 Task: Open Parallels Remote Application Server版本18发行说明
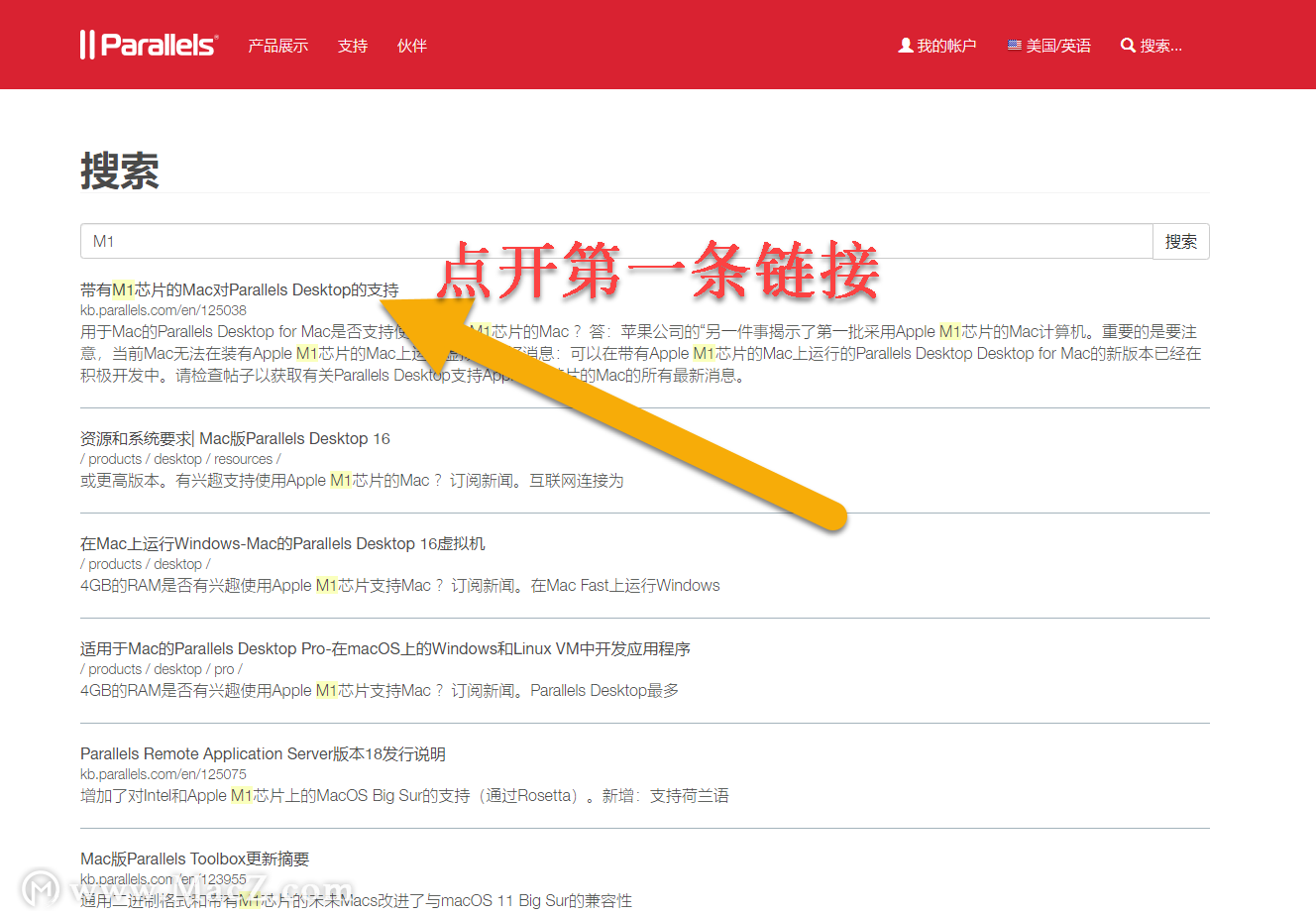tap(263, 753)
